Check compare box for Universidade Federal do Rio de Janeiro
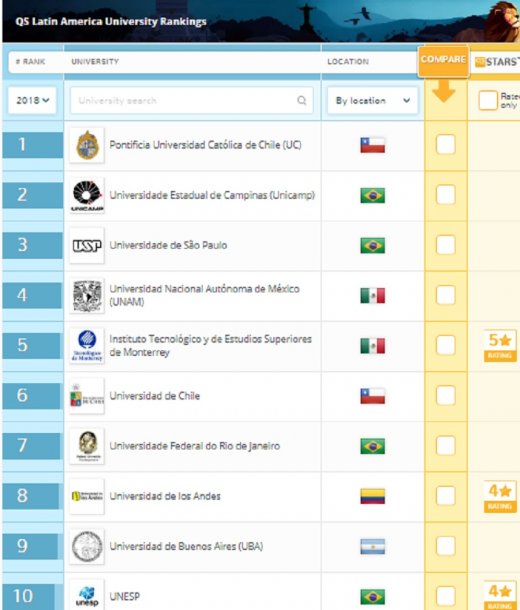Screen dimensions: 520x610 tap(446, 445)
